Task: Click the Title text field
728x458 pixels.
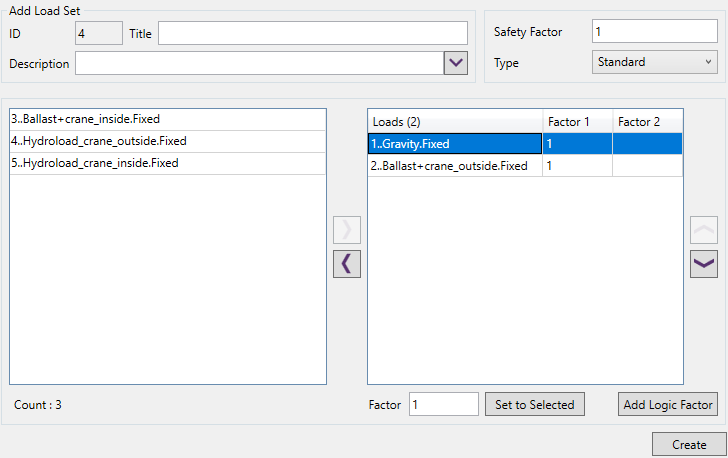Action: [312, 33]
